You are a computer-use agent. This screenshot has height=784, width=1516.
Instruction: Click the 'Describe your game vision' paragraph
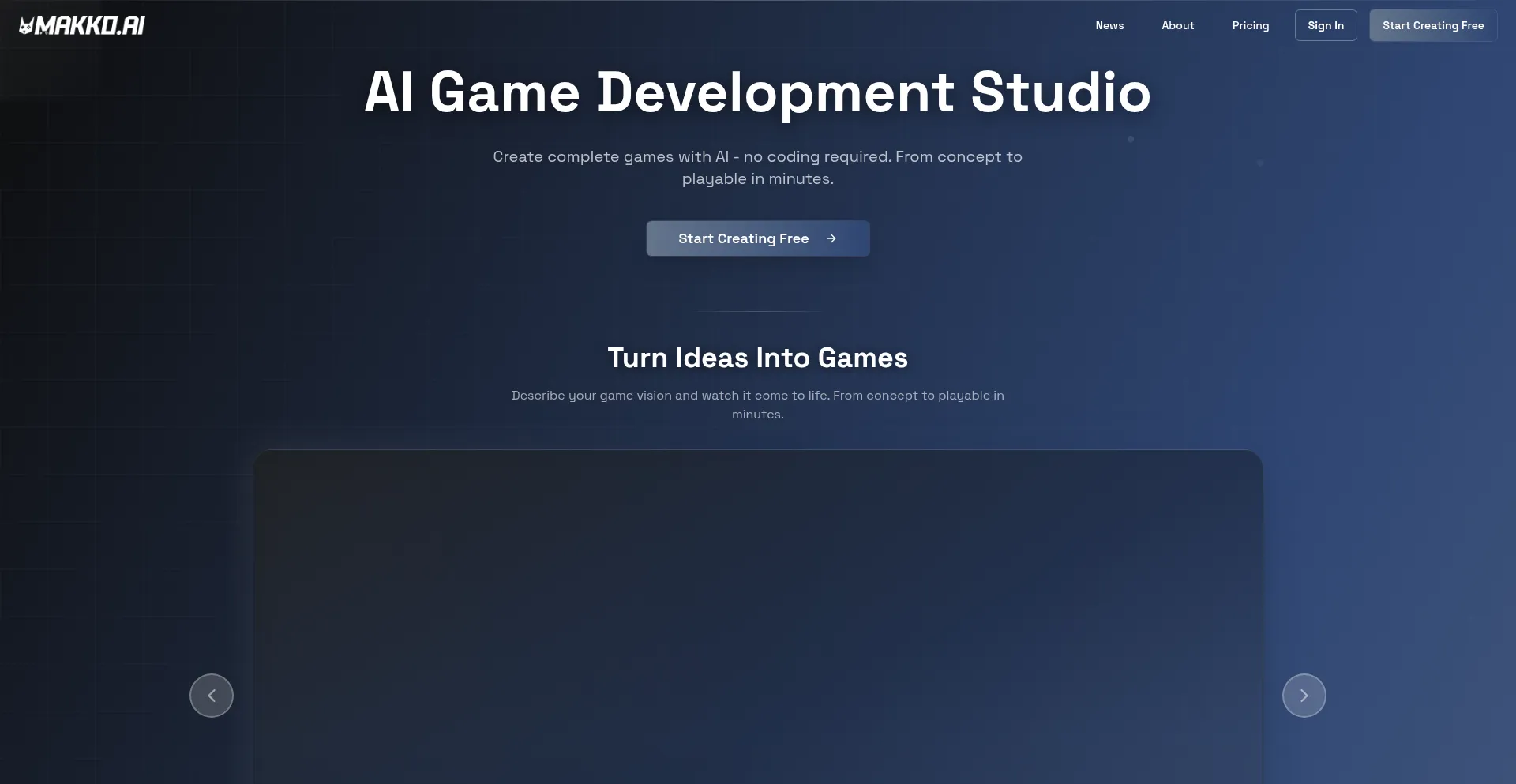[756, 396]
